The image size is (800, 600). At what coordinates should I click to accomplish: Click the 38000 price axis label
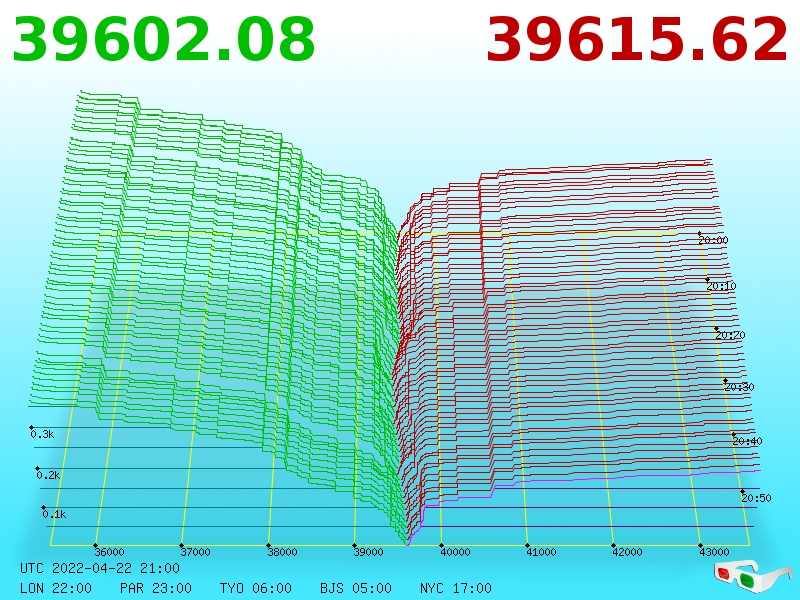(282, 552)
